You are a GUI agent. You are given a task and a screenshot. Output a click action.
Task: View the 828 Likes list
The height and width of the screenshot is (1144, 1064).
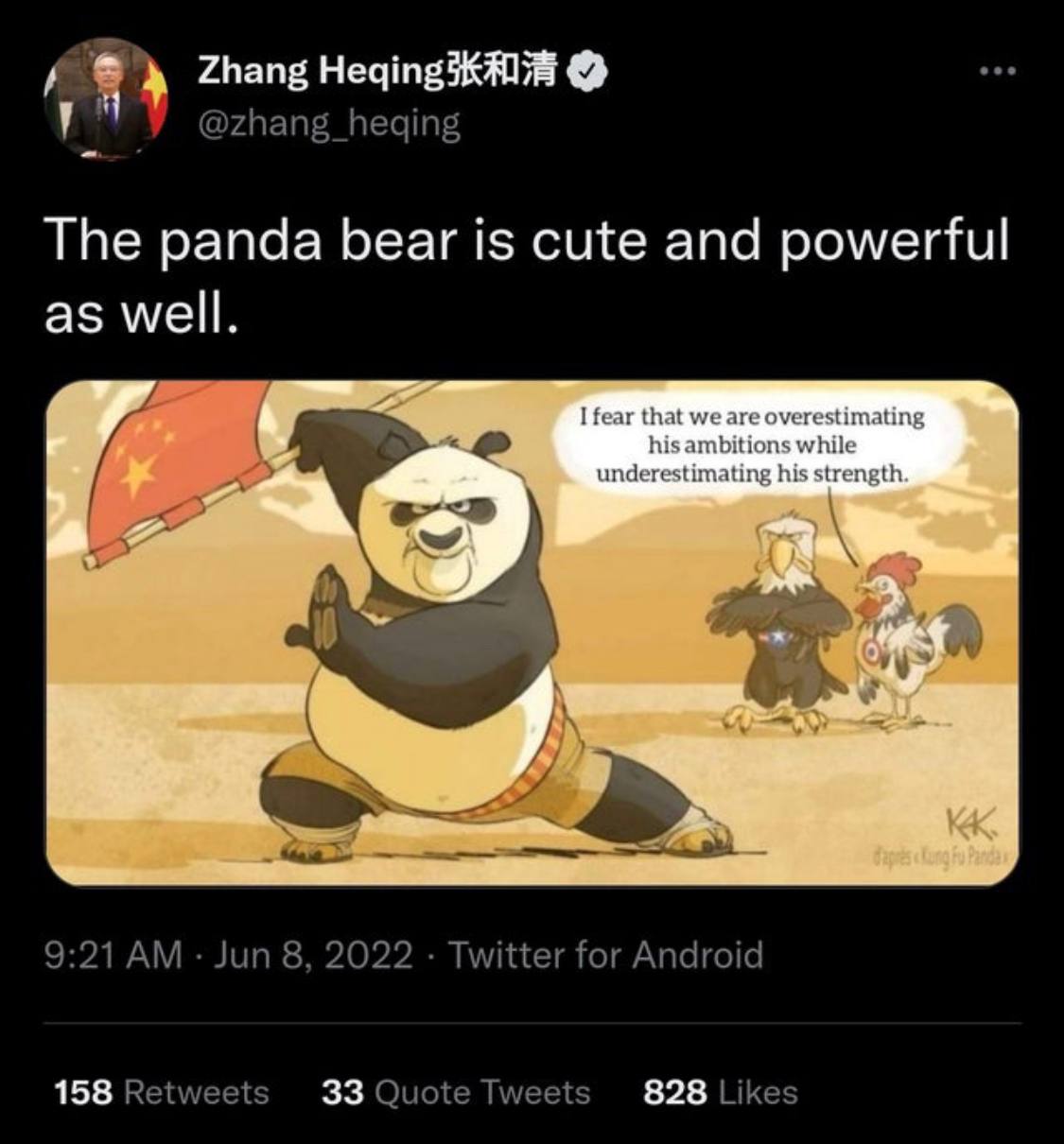click(721, 1093)
